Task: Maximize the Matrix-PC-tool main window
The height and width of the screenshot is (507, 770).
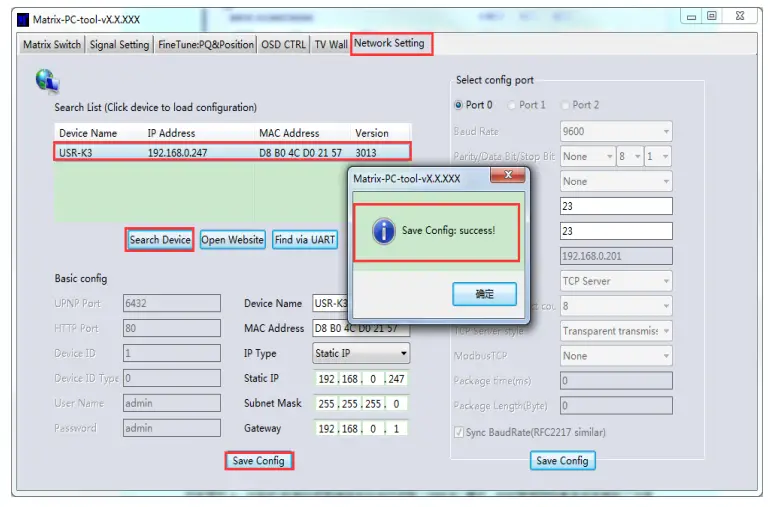Action: tap(712, 16)
